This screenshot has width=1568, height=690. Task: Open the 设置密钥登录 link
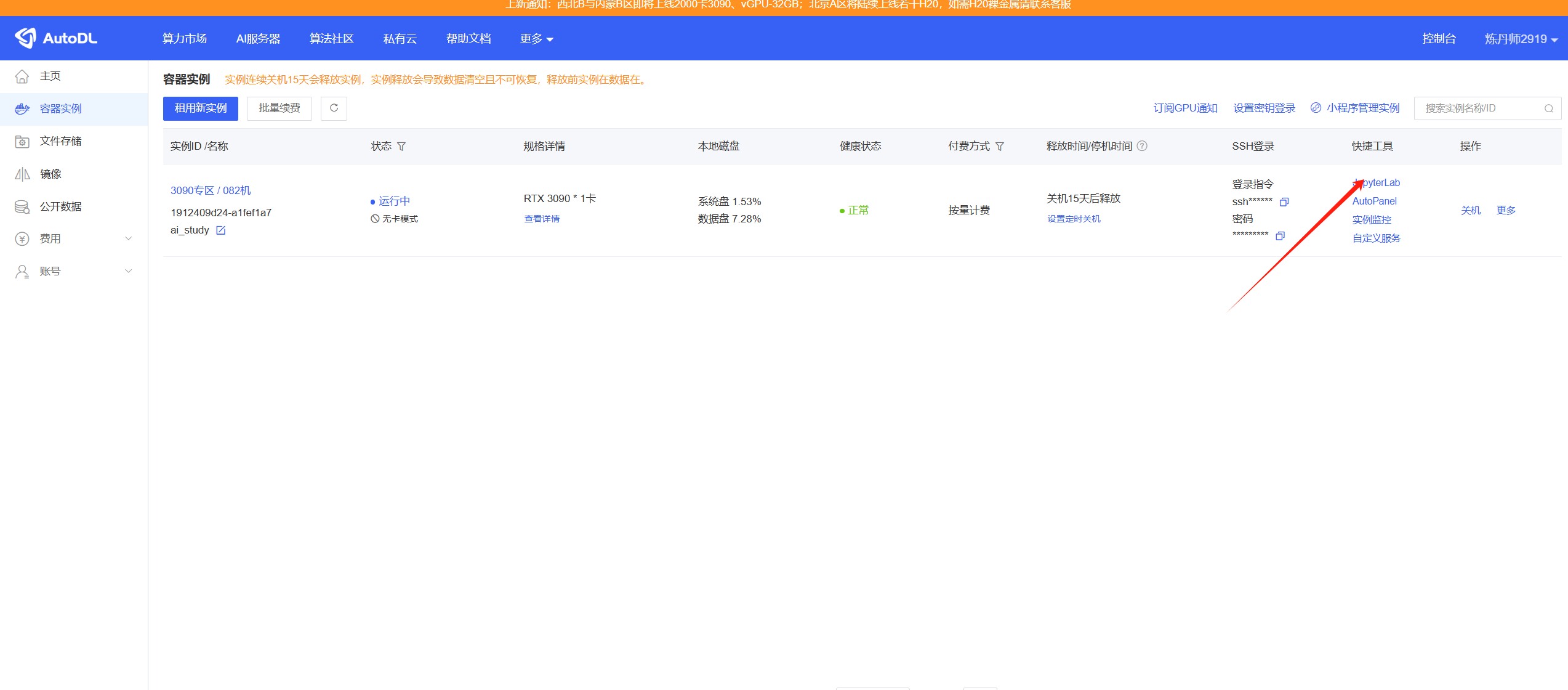click(x=1264, y=108)
